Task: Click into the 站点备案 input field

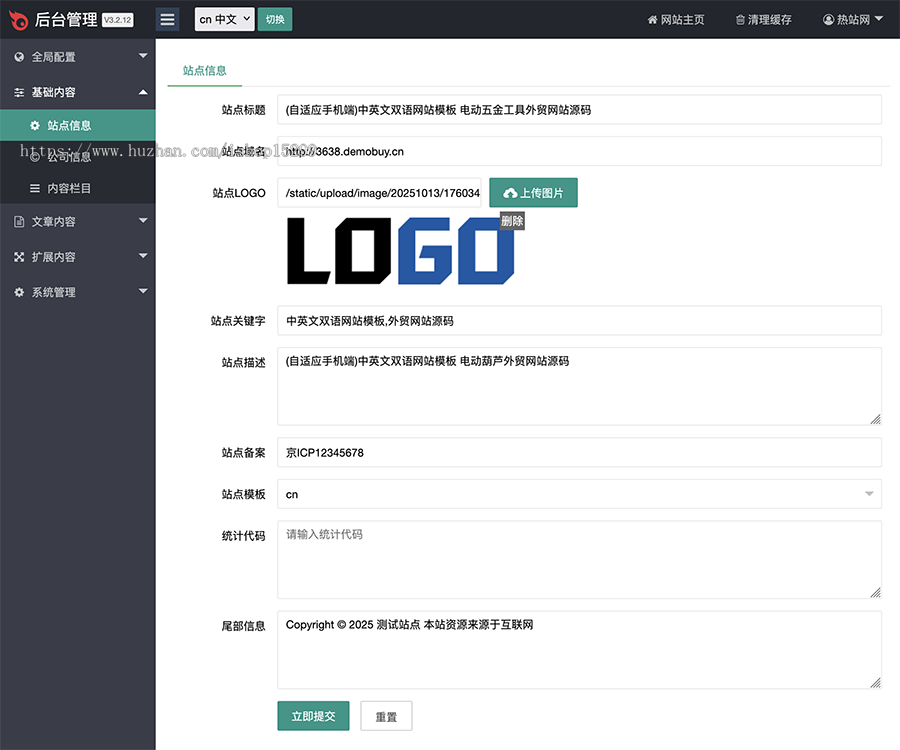Action: pyautogui.click(x=579, y=452)
